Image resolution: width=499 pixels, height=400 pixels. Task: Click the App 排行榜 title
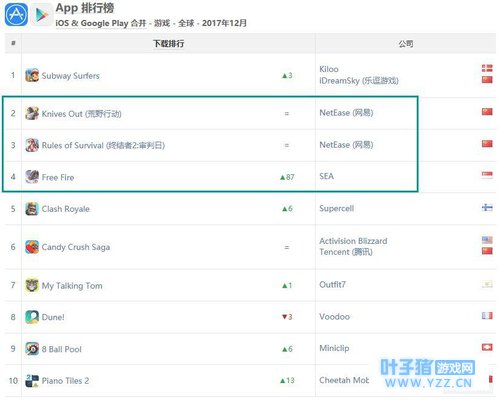coord(85,8)
